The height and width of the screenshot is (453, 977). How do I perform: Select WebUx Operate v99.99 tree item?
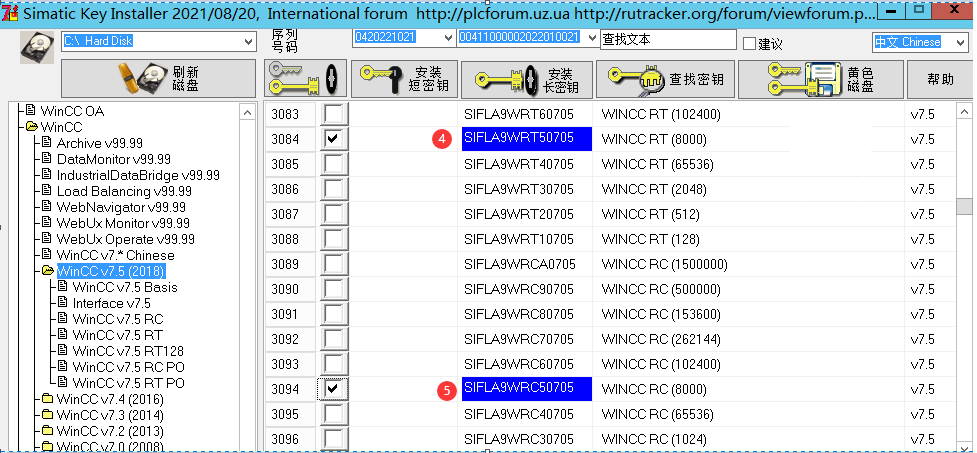[x=125, y=239]
